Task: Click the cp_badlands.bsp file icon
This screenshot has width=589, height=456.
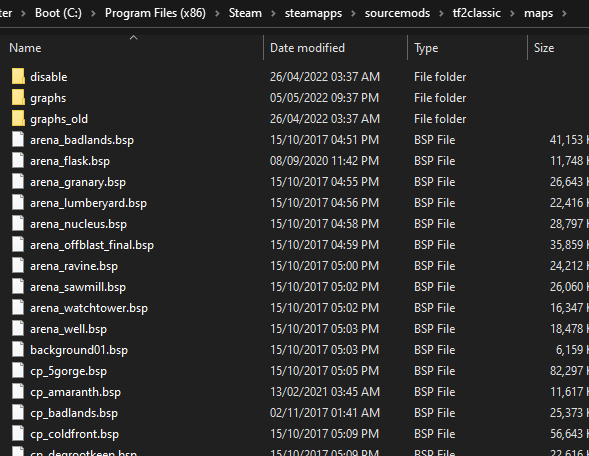Action: (18, 413)
